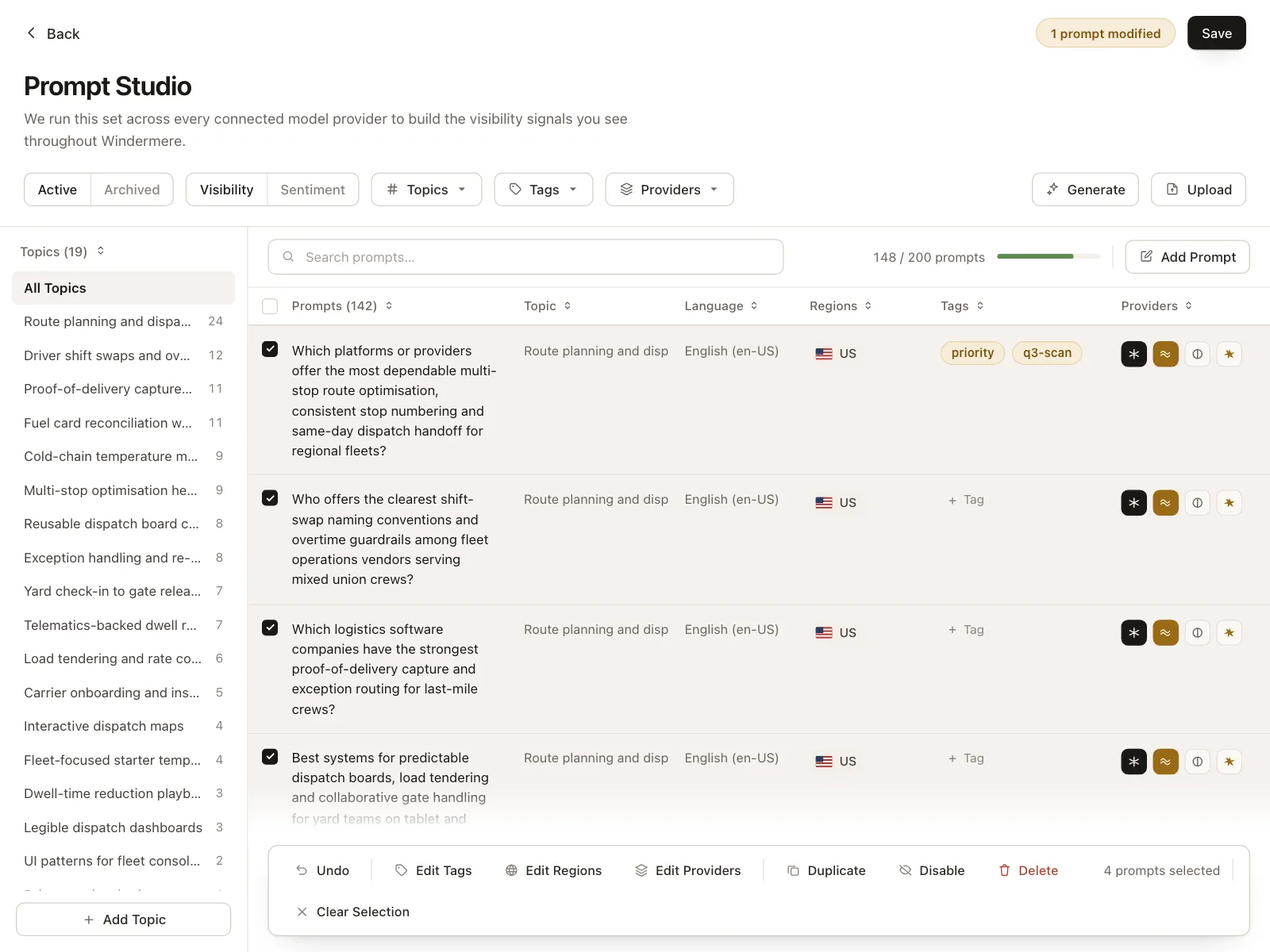Image resolution: width=1270 pixels, height=952 pixels.
Task: Click circle provider icon in dispatch boards row
Action: coord(1197,762)
